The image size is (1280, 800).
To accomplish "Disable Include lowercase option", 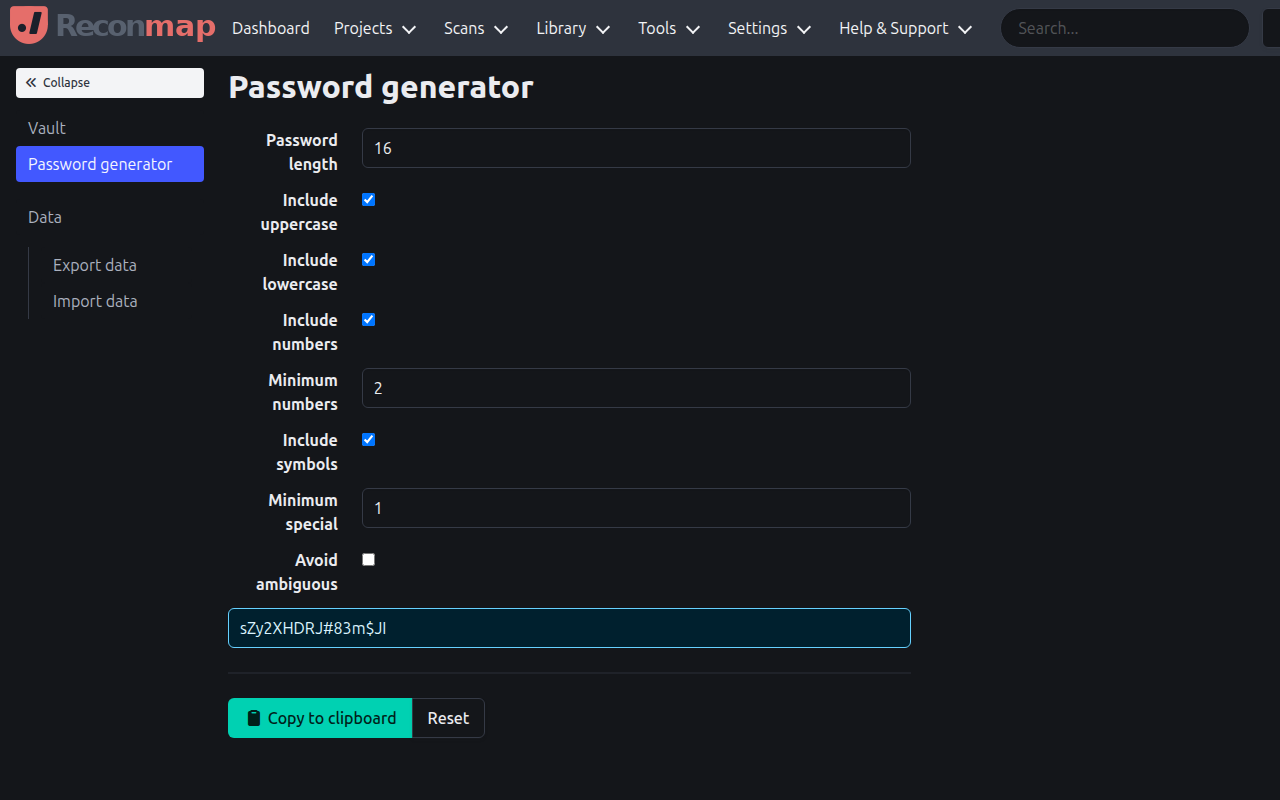I will click(x=368, y=259).
